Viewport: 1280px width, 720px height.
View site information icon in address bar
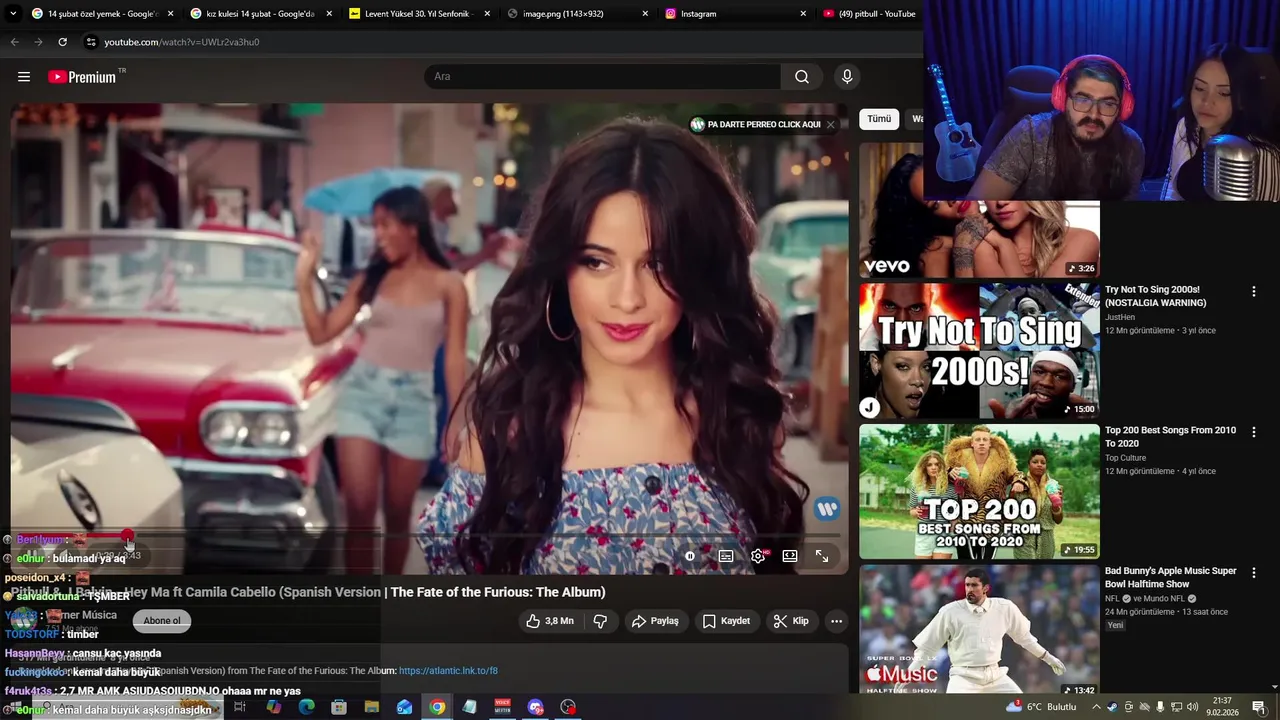[91, 42]
